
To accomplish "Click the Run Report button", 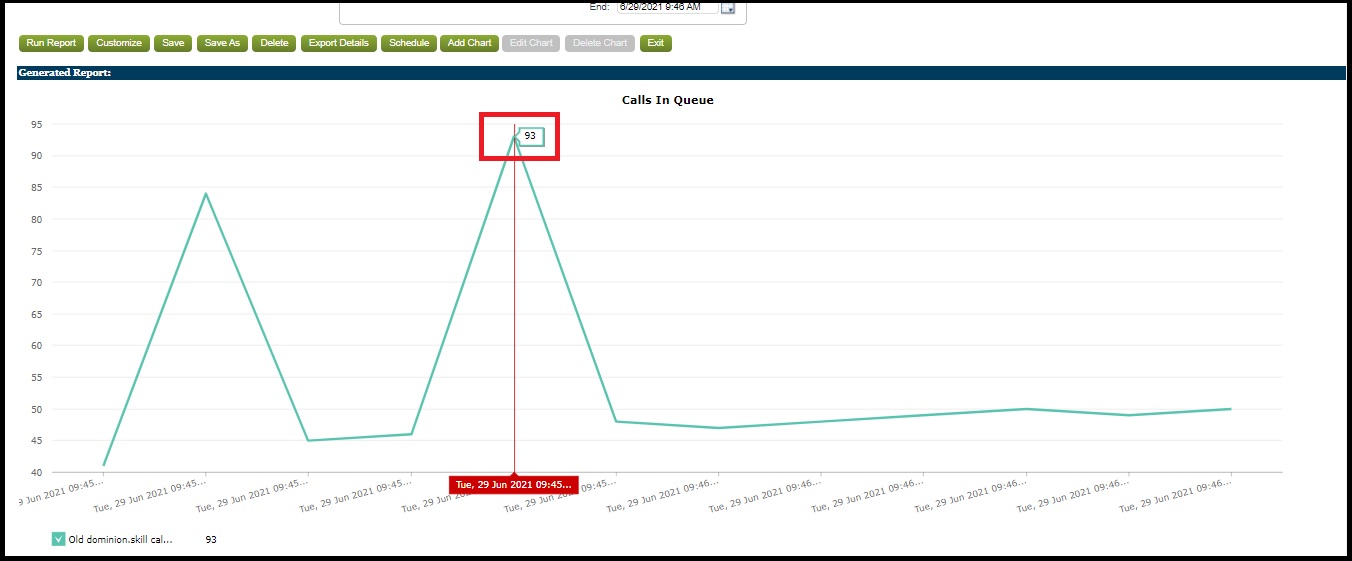I will (x=51, y=43).
